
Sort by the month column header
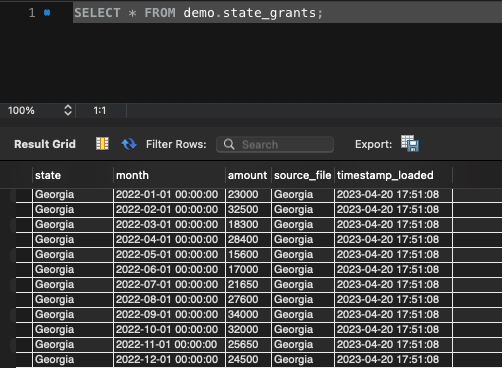point(169,175)
